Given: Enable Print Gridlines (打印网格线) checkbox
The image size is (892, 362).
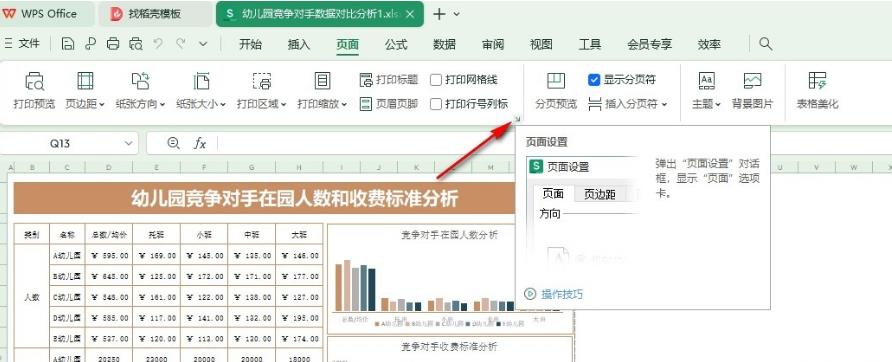Looking at the screenshot, I should 436,80.
